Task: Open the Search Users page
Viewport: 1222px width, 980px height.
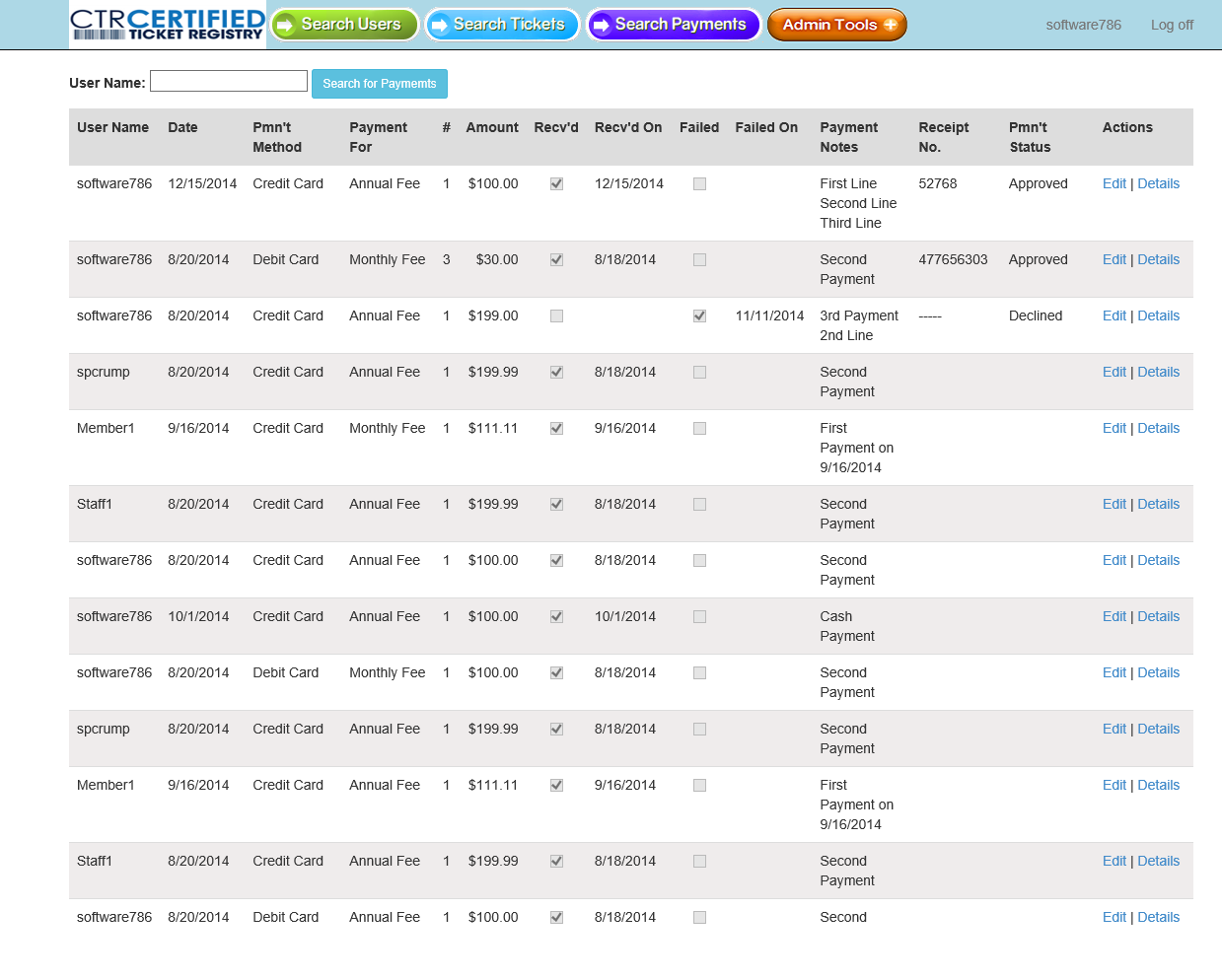Action: click(x=344, y=25)
